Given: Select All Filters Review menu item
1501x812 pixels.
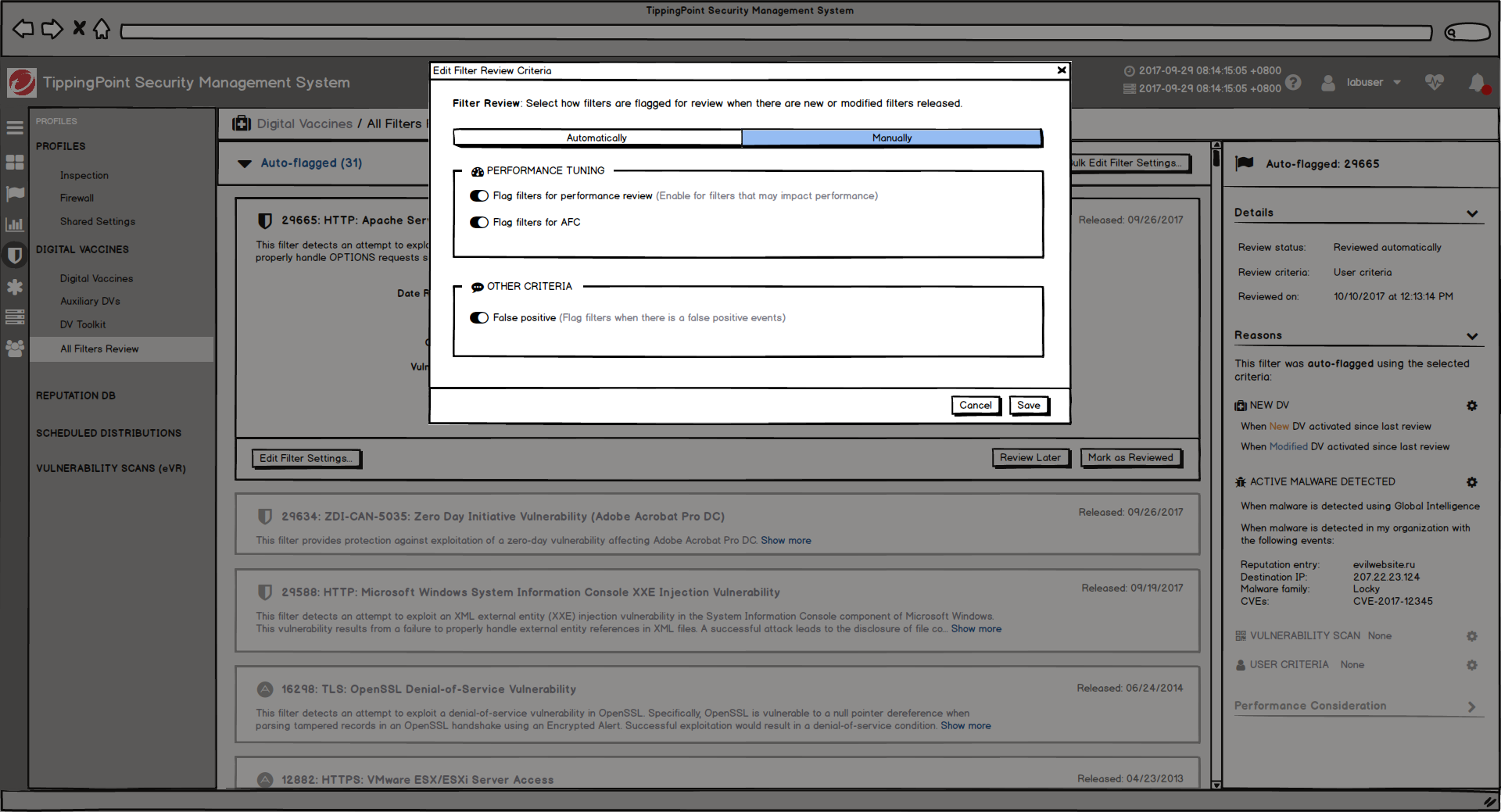Looking at the screenshot, I should point(121,349).
